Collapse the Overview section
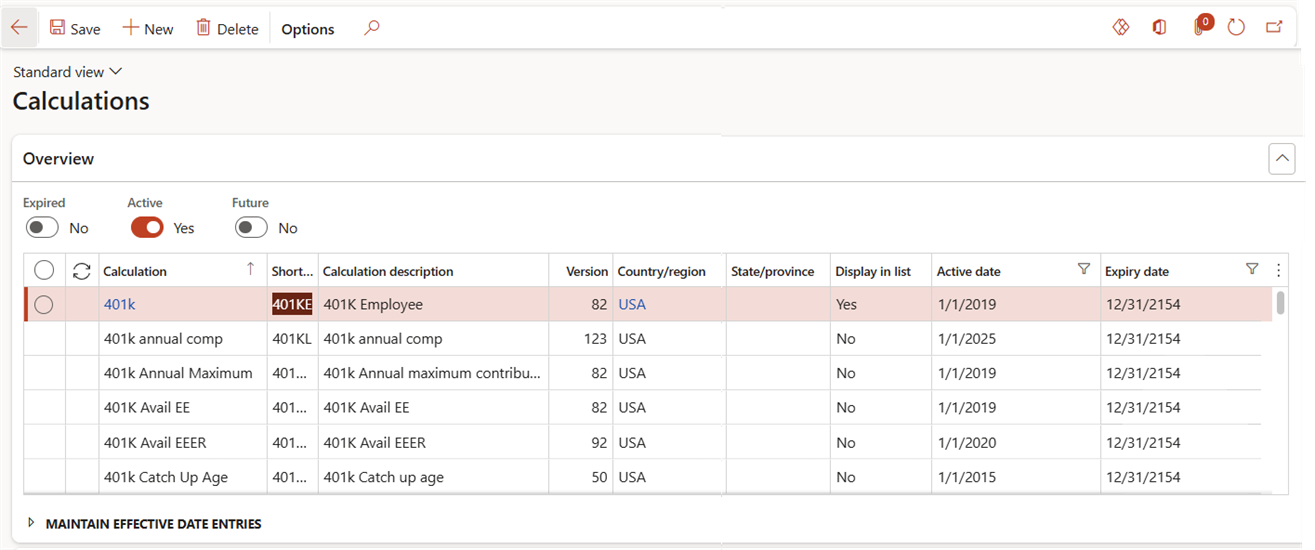This screenshot has height=550, width=1315. [x=1281, y=159]
